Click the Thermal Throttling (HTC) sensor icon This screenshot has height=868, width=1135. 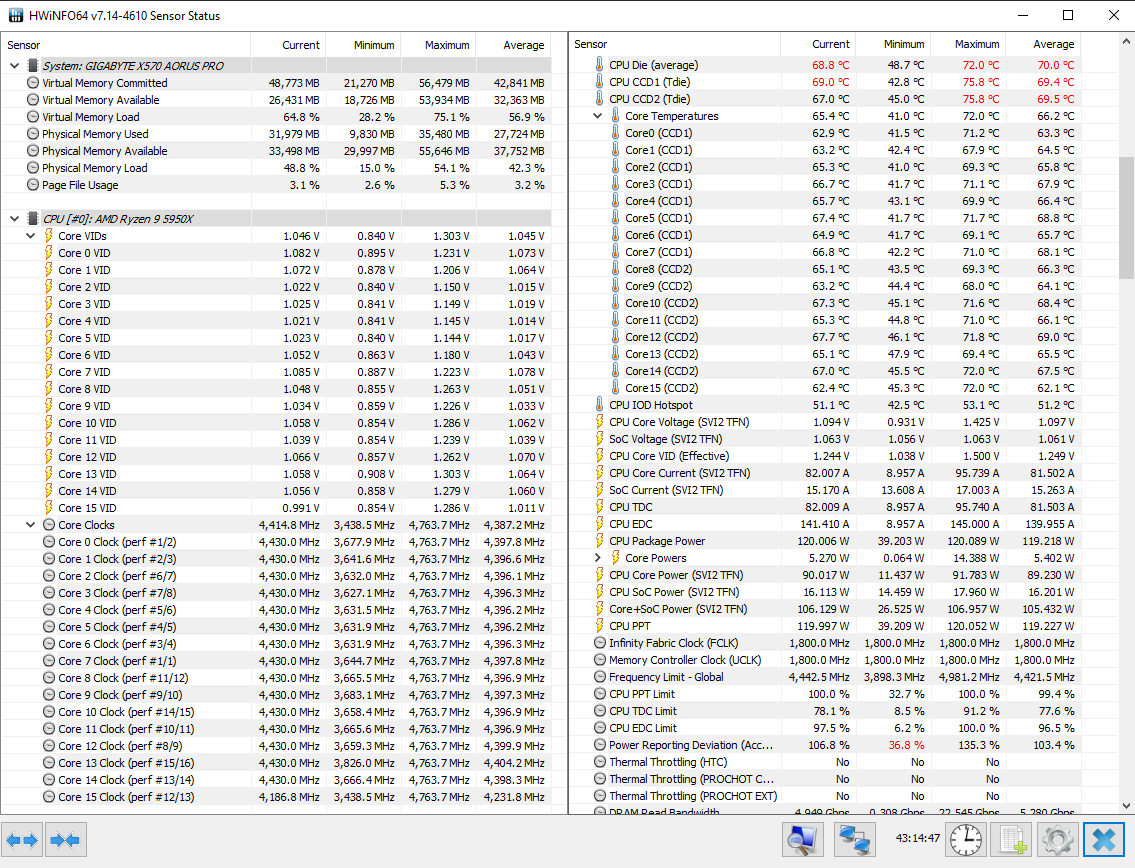click(599, 762)
